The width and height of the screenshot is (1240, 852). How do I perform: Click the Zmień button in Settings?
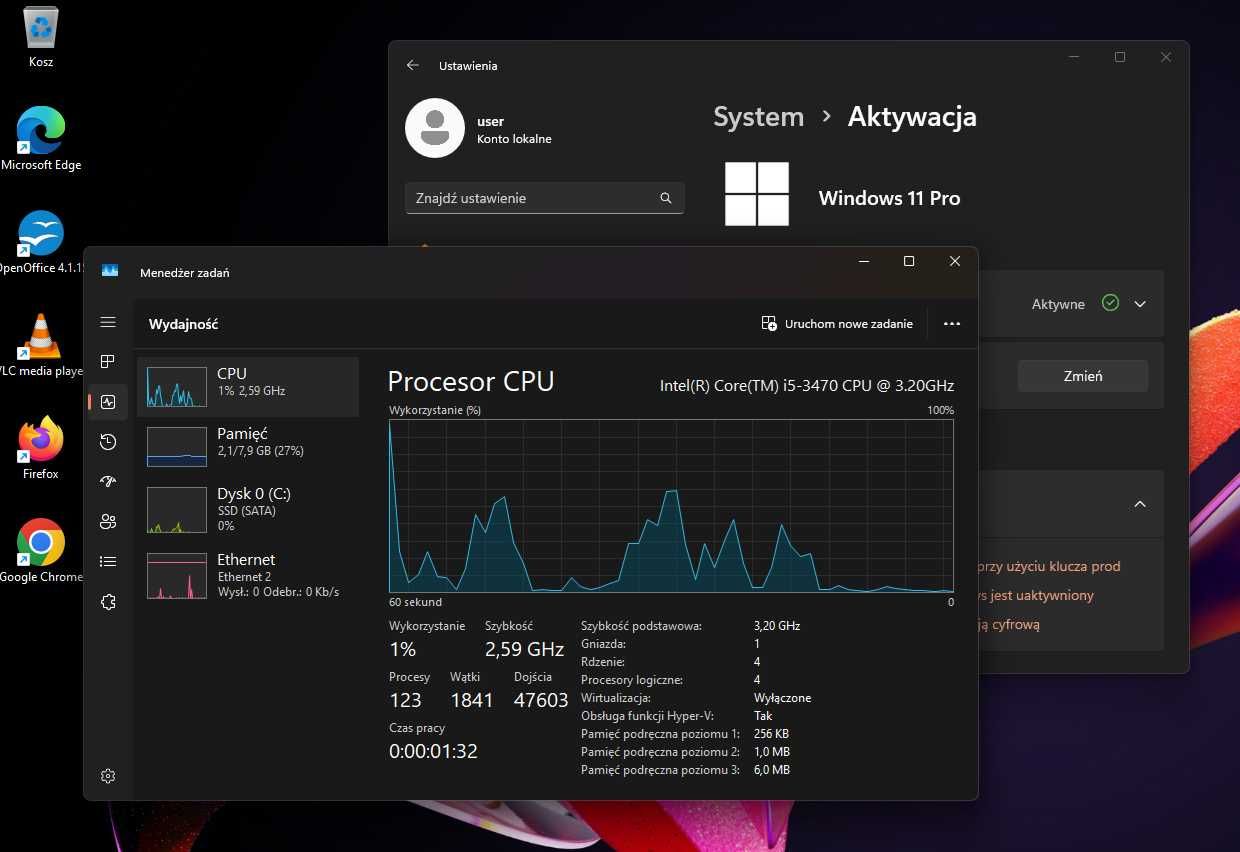pos(1083,376)
